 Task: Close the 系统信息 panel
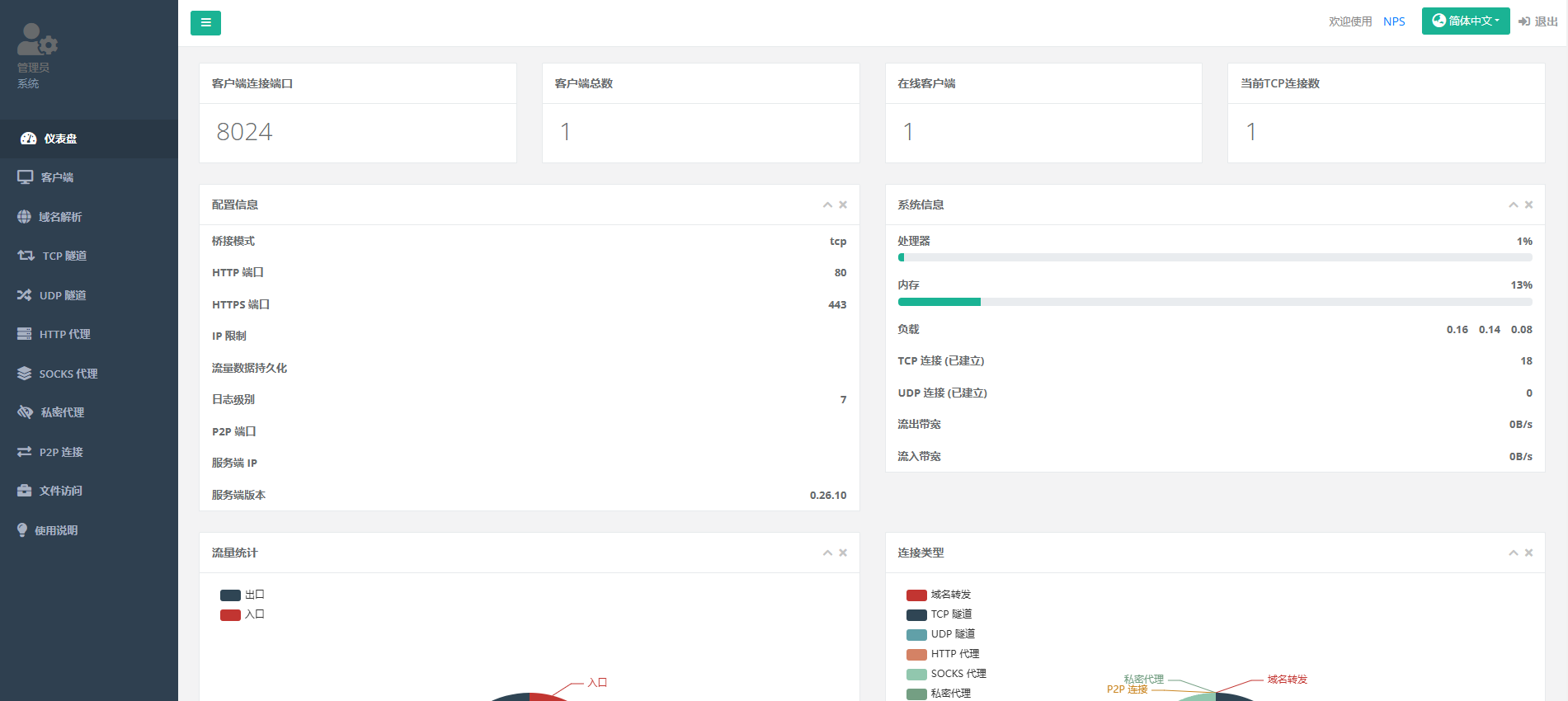1529,205
